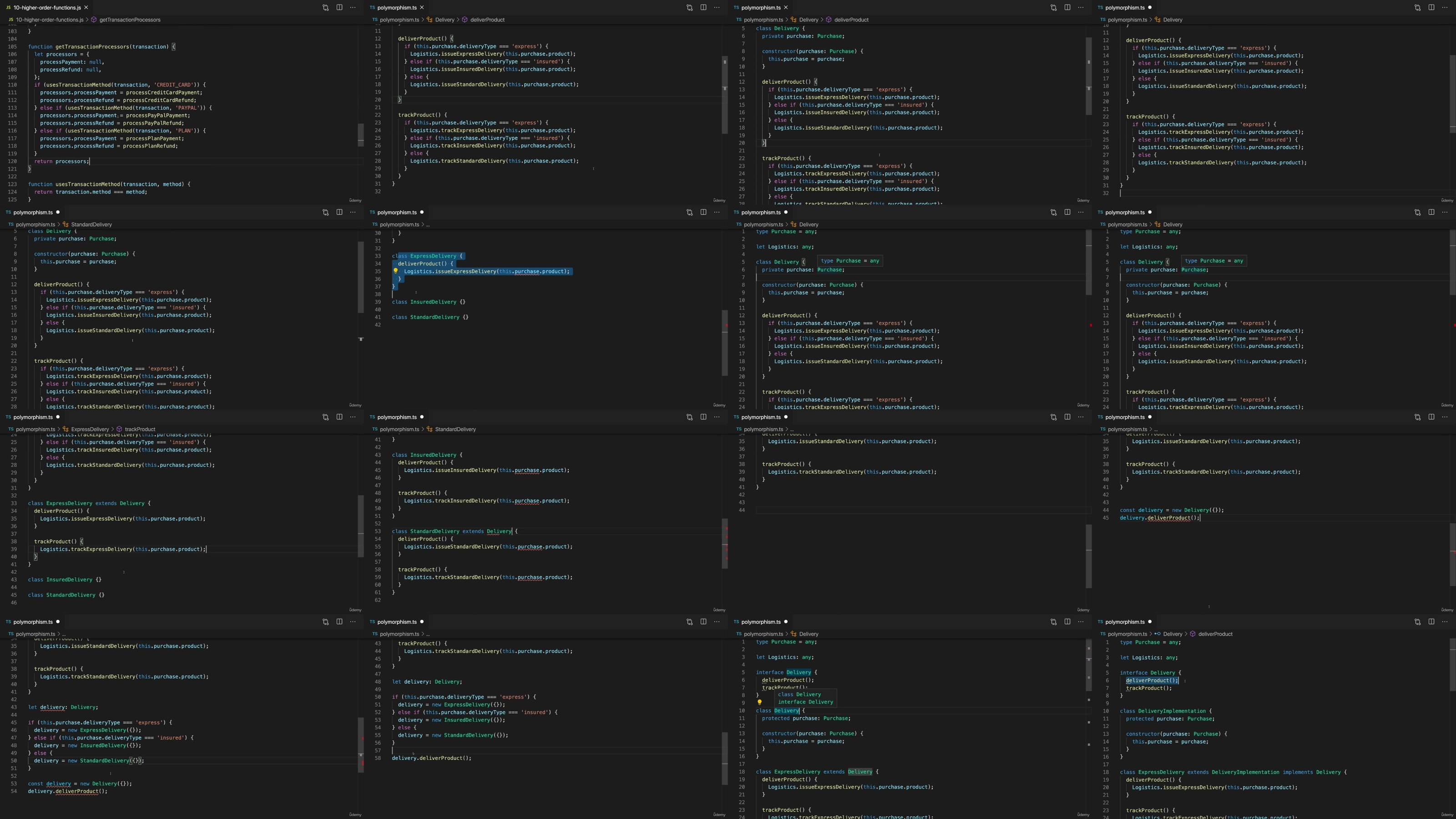Click scrollbar thumb in 10-higher-order-functions.js editor
1456x819 pixels.
[x=361, y=135]
